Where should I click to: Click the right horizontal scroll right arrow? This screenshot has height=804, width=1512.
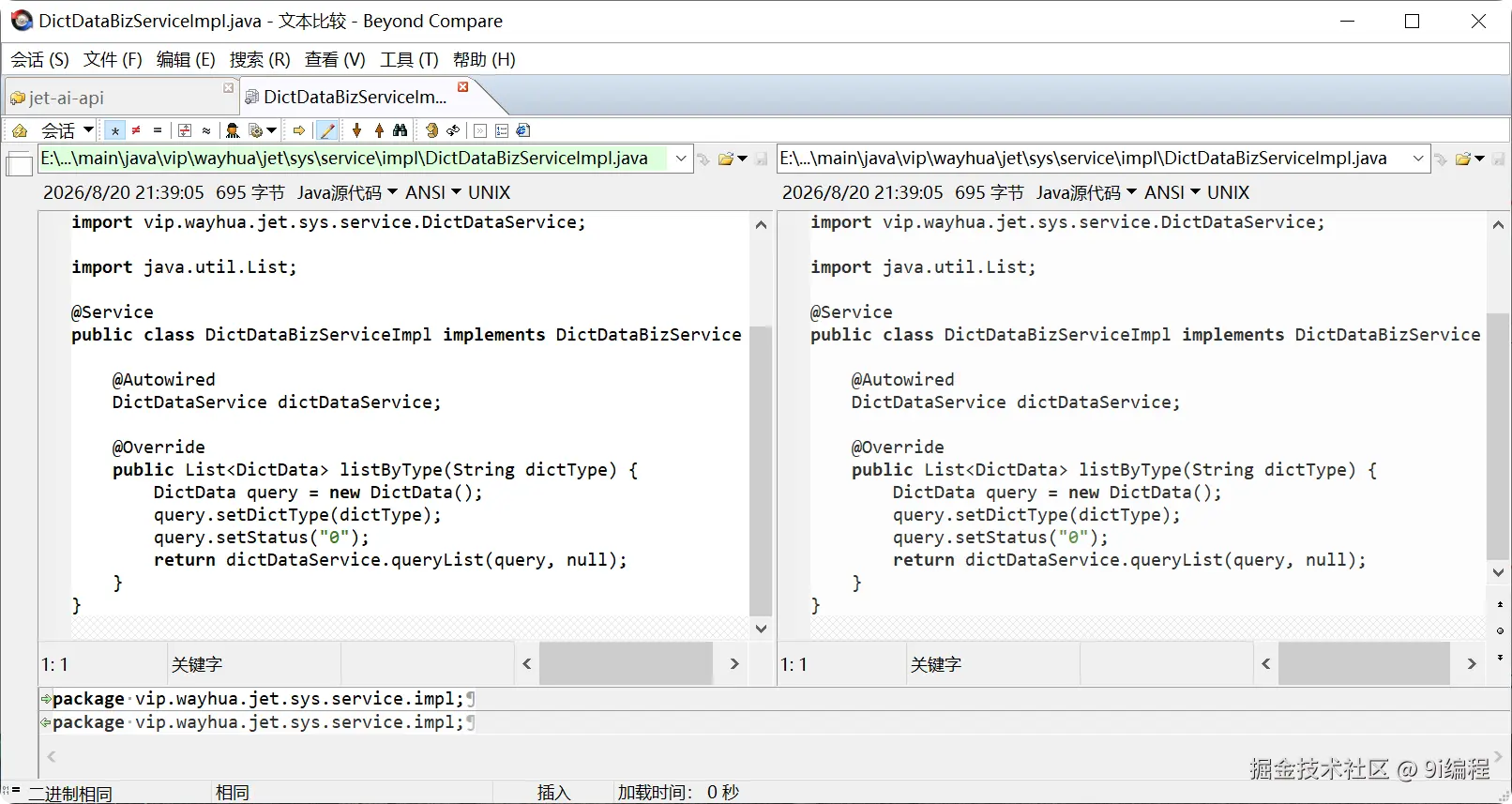point(1472,663)
